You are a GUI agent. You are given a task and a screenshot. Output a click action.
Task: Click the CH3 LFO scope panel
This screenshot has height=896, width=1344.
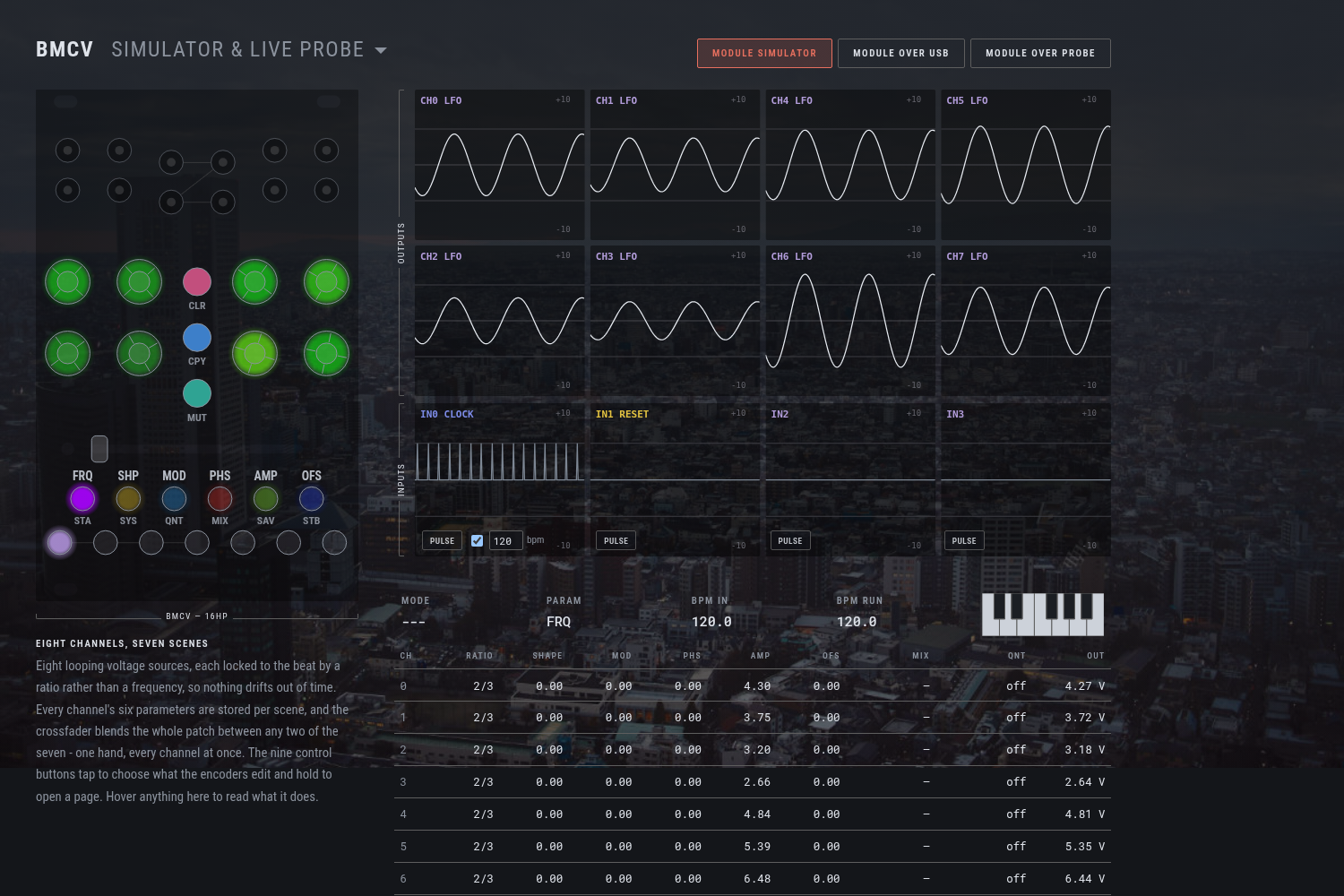point(675,321)
